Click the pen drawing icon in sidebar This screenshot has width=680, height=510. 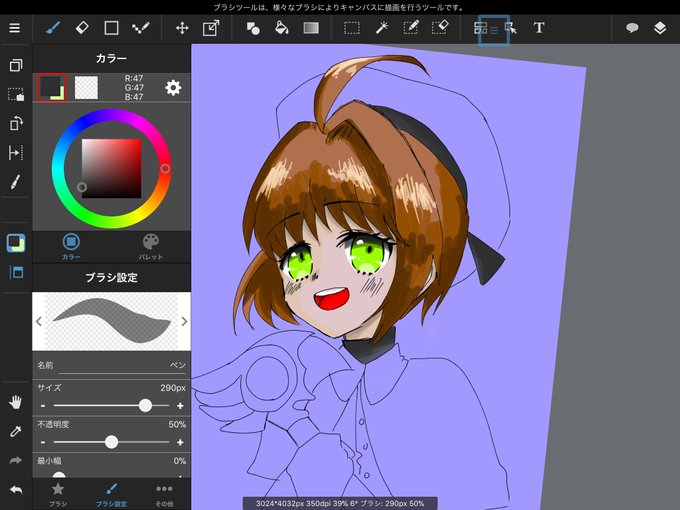(x=15, y=182)
